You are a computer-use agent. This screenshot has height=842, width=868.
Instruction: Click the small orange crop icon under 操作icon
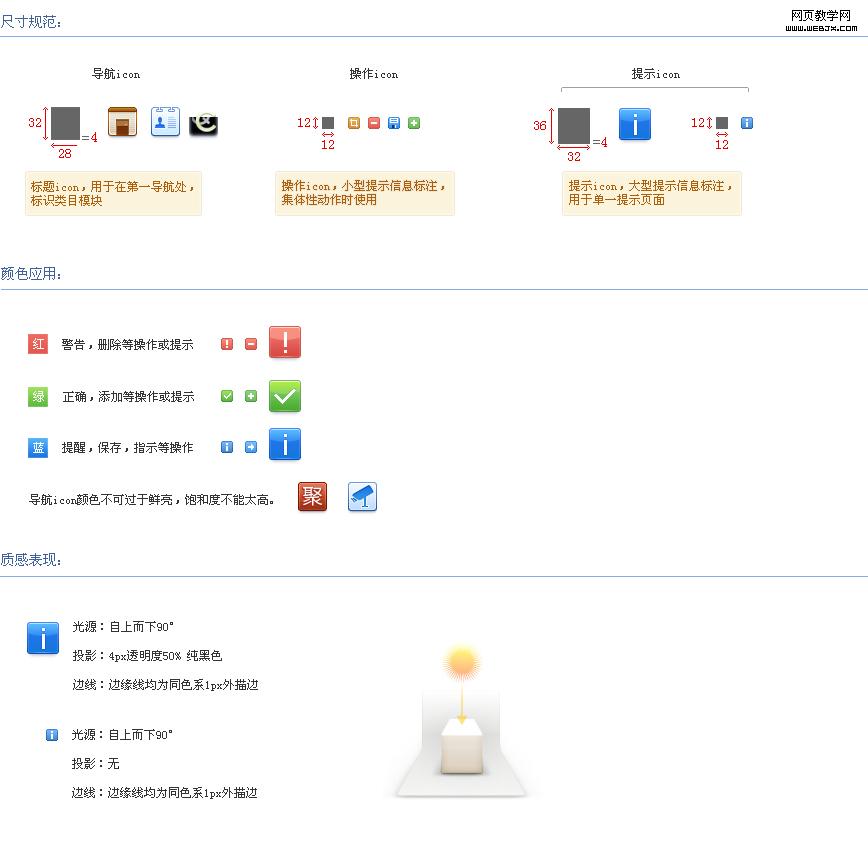click(x=354, y=123)
